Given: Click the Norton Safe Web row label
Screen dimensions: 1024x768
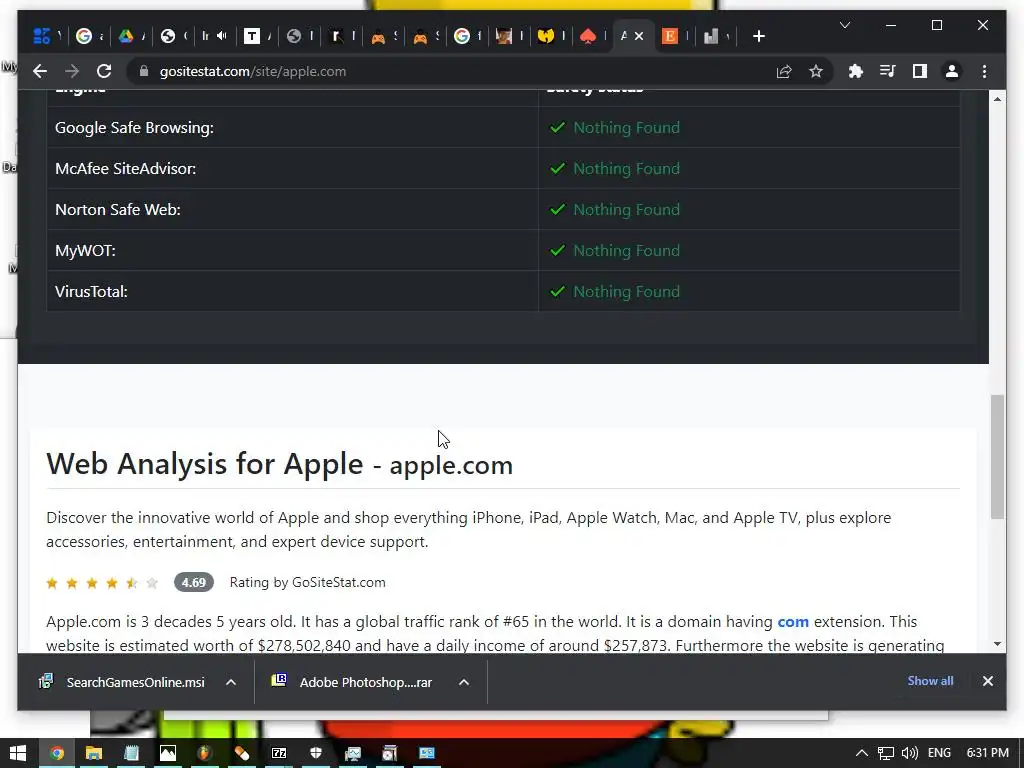Looking at the screenshot, I should point(118,210).
